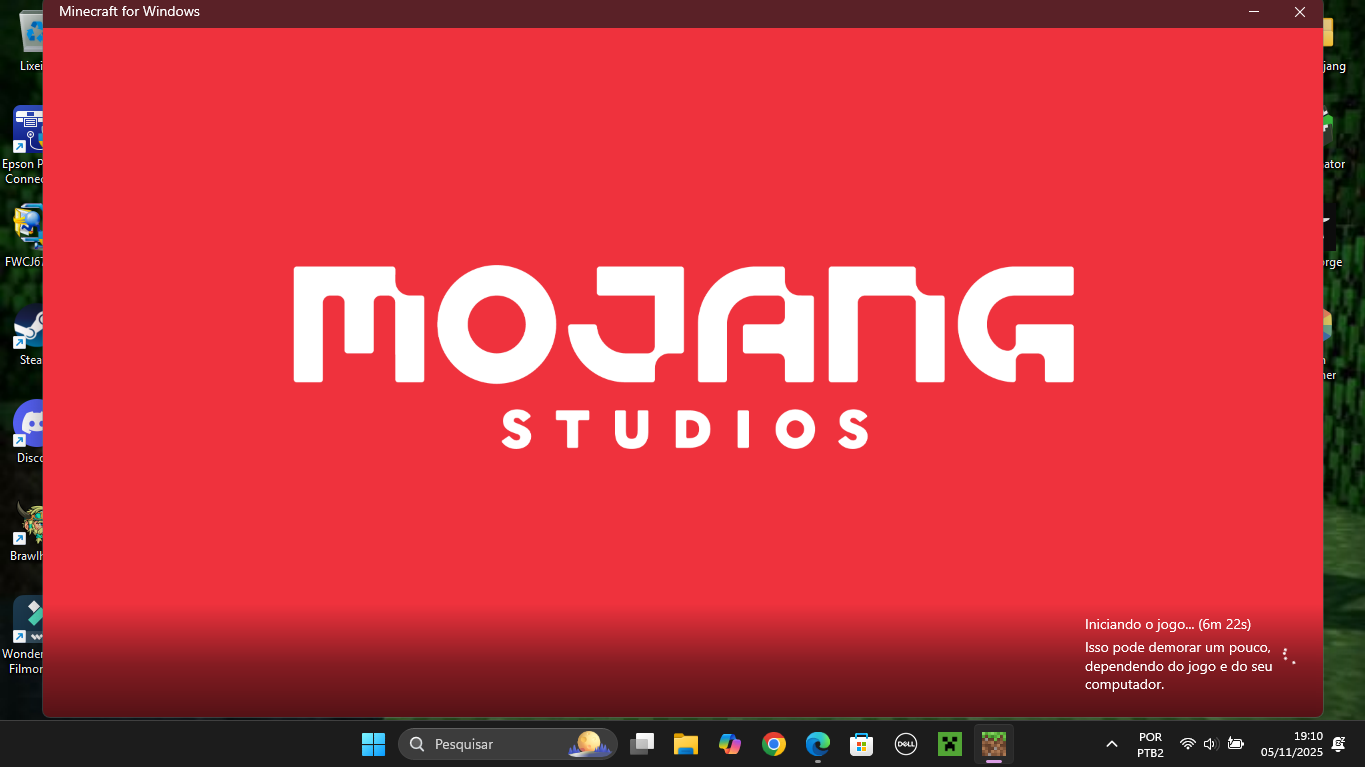The height and width of the screenshot is (767, 1365).
Task: Close the Minecraft for Windows window
Action: 1300,12
